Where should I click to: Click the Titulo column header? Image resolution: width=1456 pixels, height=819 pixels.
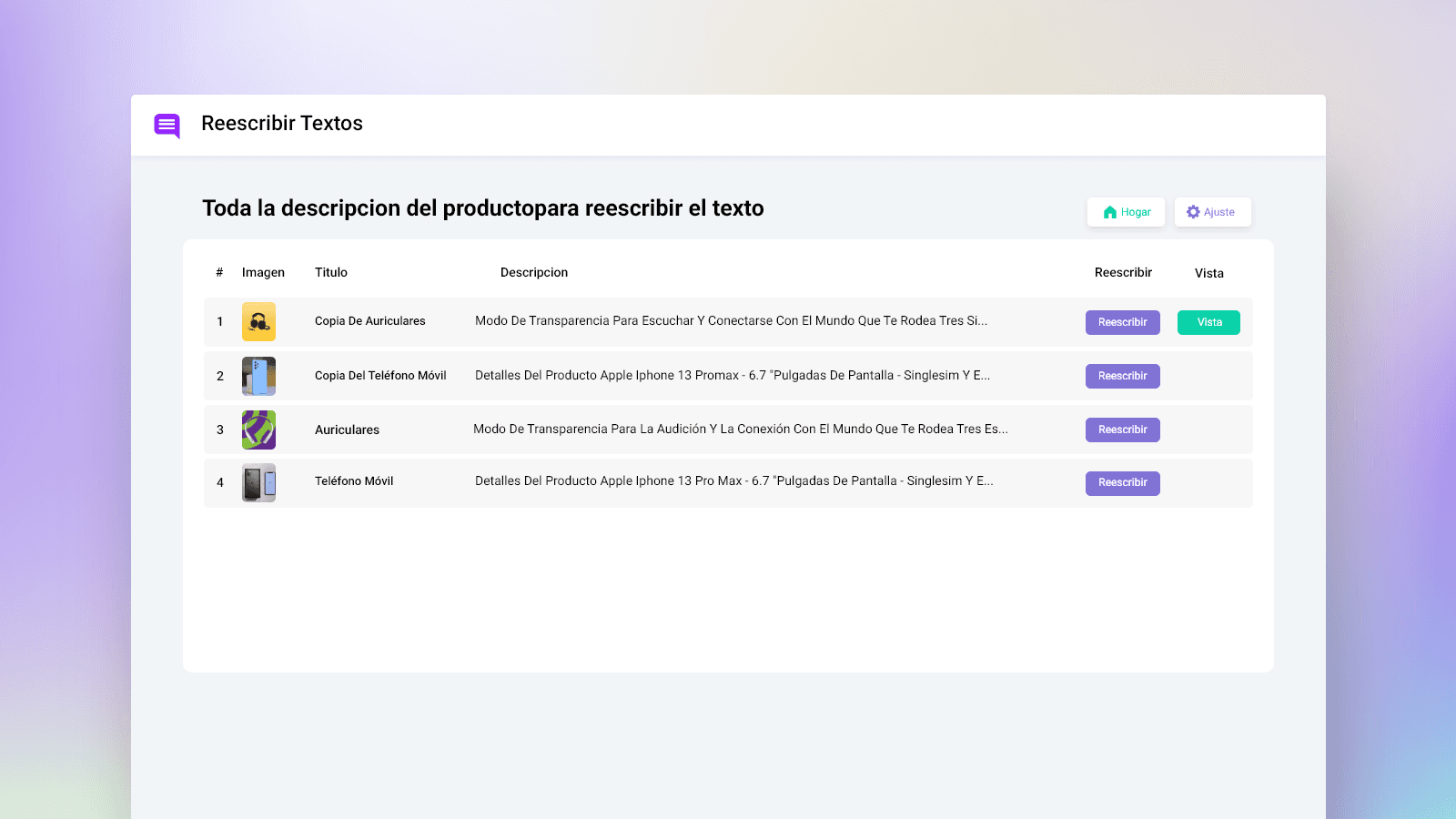pyautogui.click(x=330, y=272)
